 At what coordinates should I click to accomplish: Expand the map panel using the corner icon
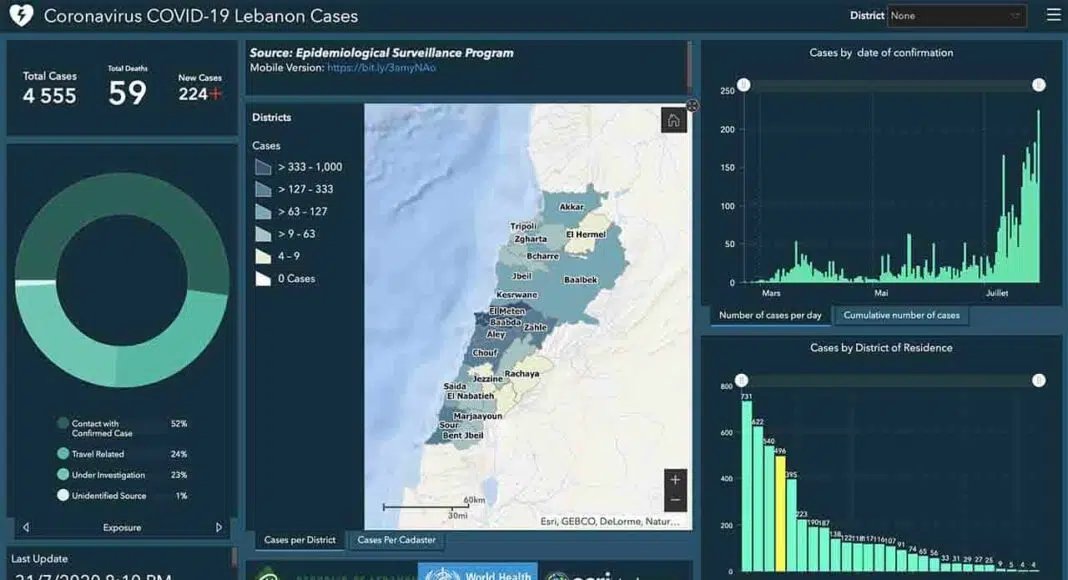point(692,105)
